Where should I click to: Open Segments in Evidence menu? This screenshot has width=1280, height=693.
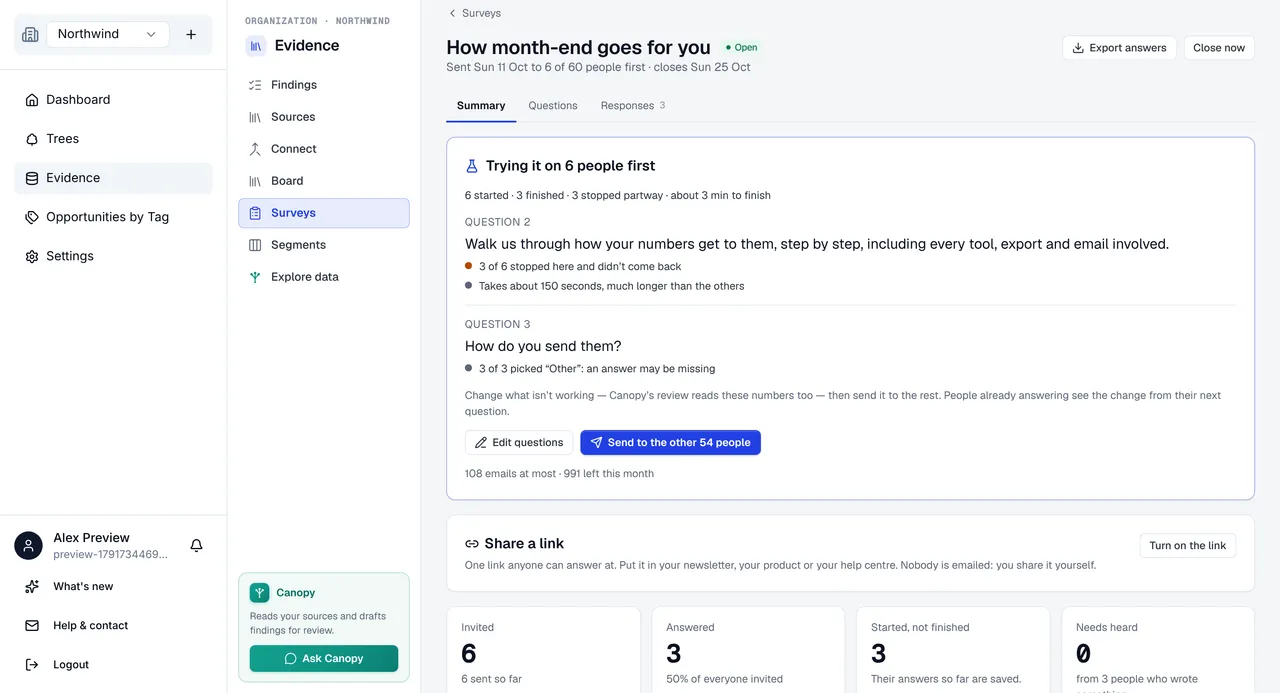(324, 245)
